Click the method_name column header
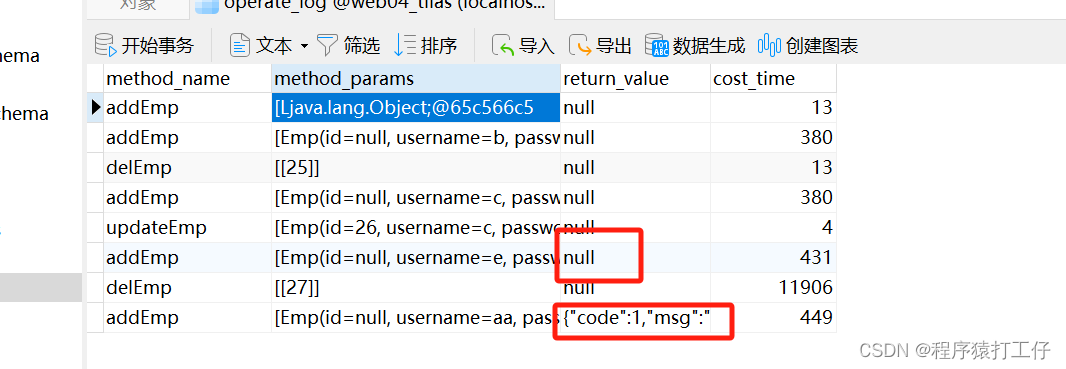Screen dimensions: 1066x369 (x=187, y=79)
